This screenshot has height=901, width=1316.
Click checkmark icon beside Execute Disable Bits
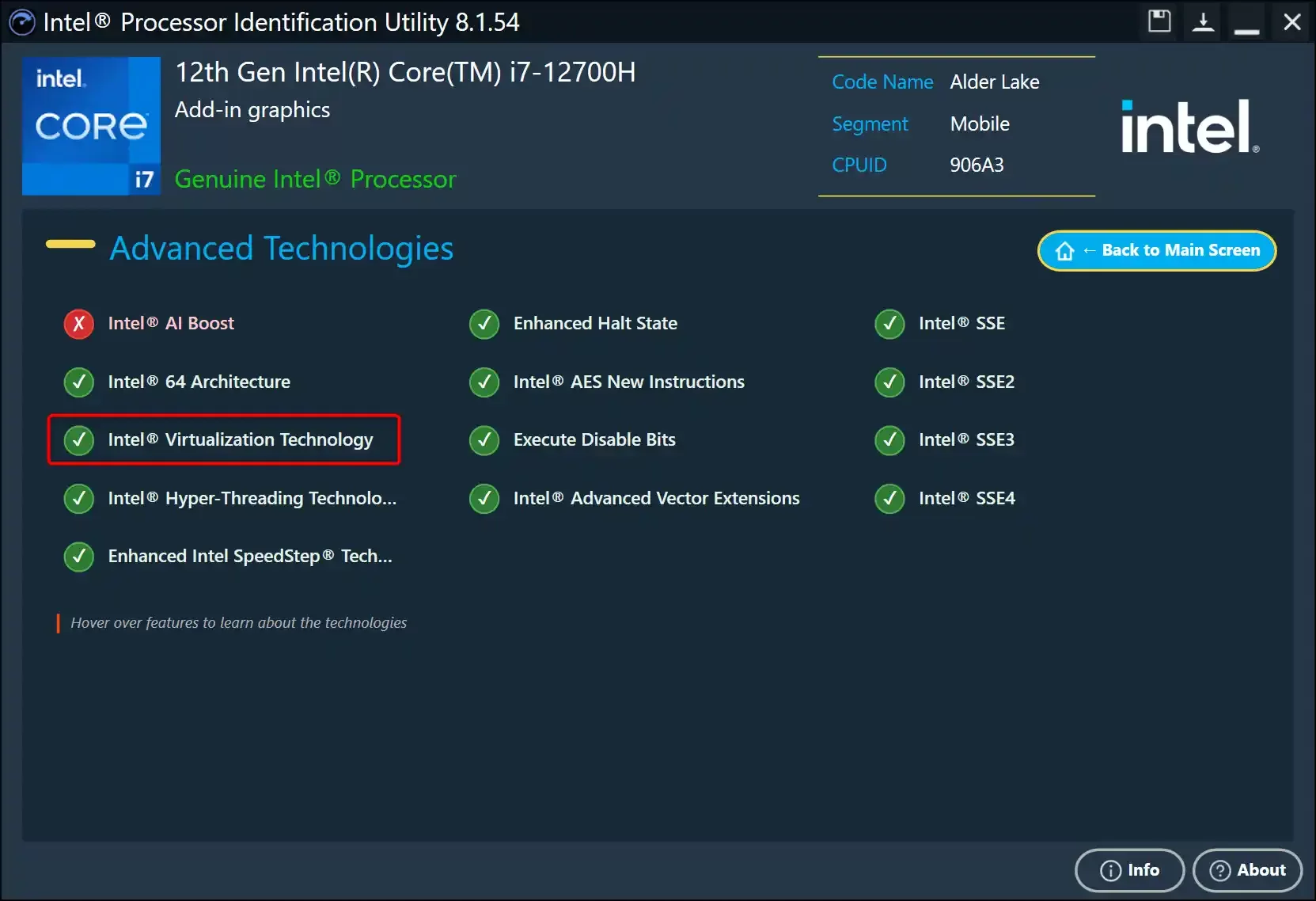(484, 439)
